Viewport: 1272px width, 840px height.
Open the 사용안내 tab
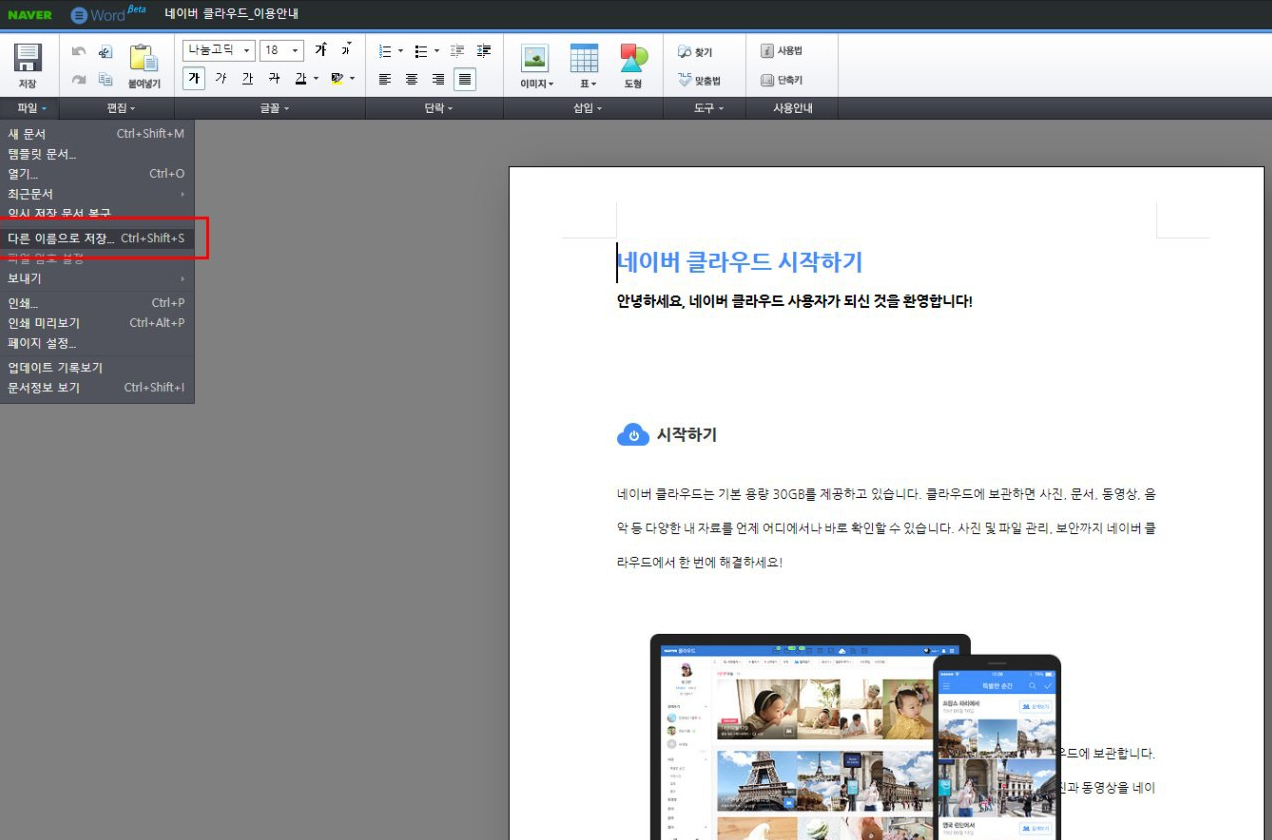coord(793,108)
